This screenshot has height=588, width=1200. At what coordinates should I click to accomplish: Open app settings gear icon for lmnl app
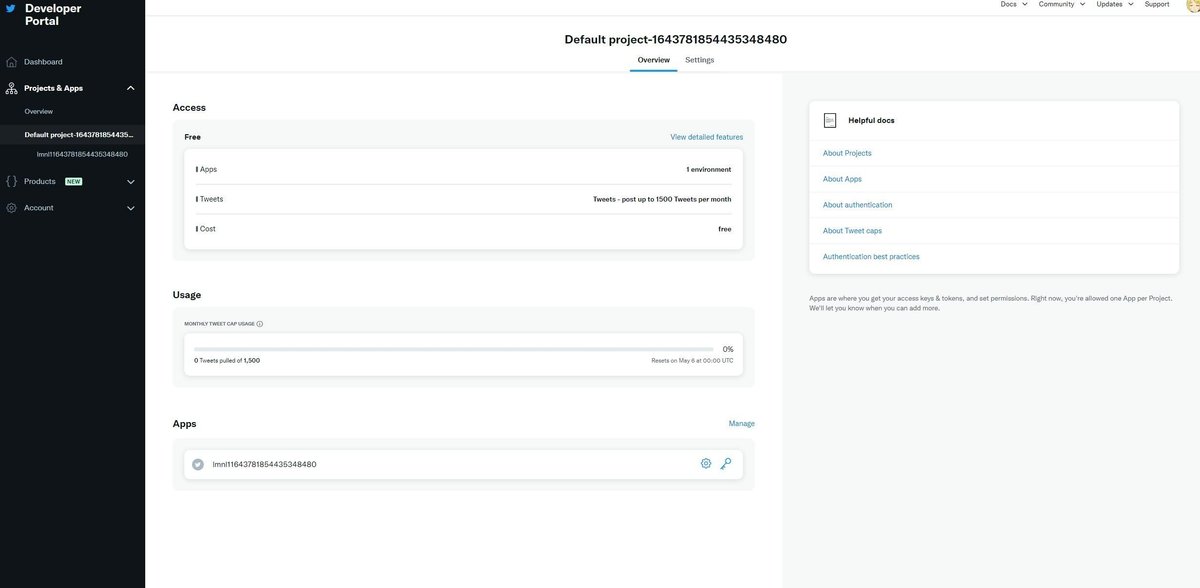pyautogui.click(x=706, y=464)
